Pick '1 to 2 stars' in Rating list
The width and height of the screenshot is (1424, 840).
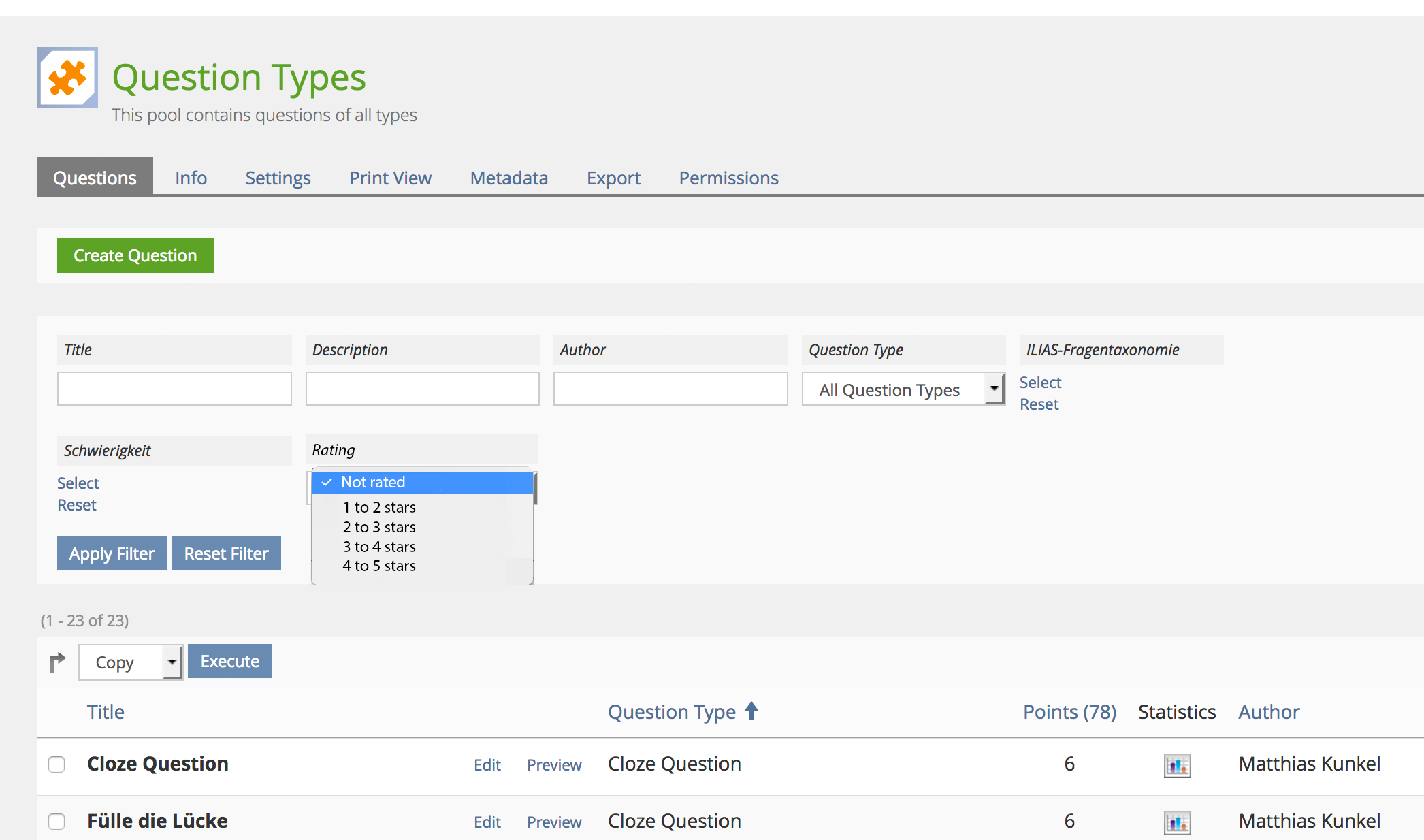coord(379,507)
